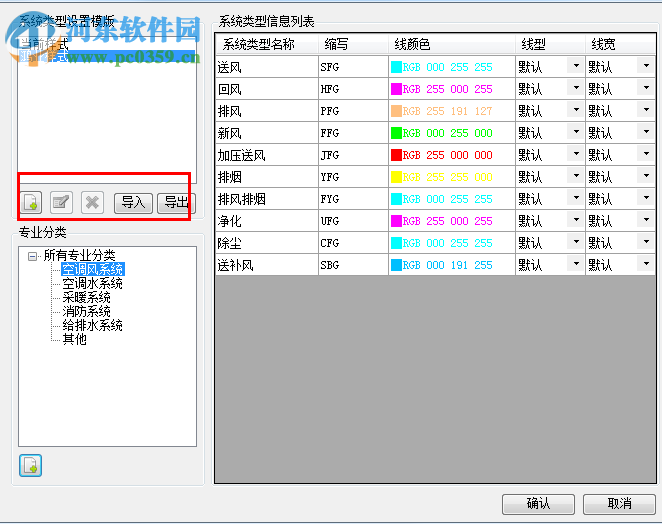Viewport: 662px width, 524px height.
Task: Click abbreviation cell HFG
Action: pos(353,89)
